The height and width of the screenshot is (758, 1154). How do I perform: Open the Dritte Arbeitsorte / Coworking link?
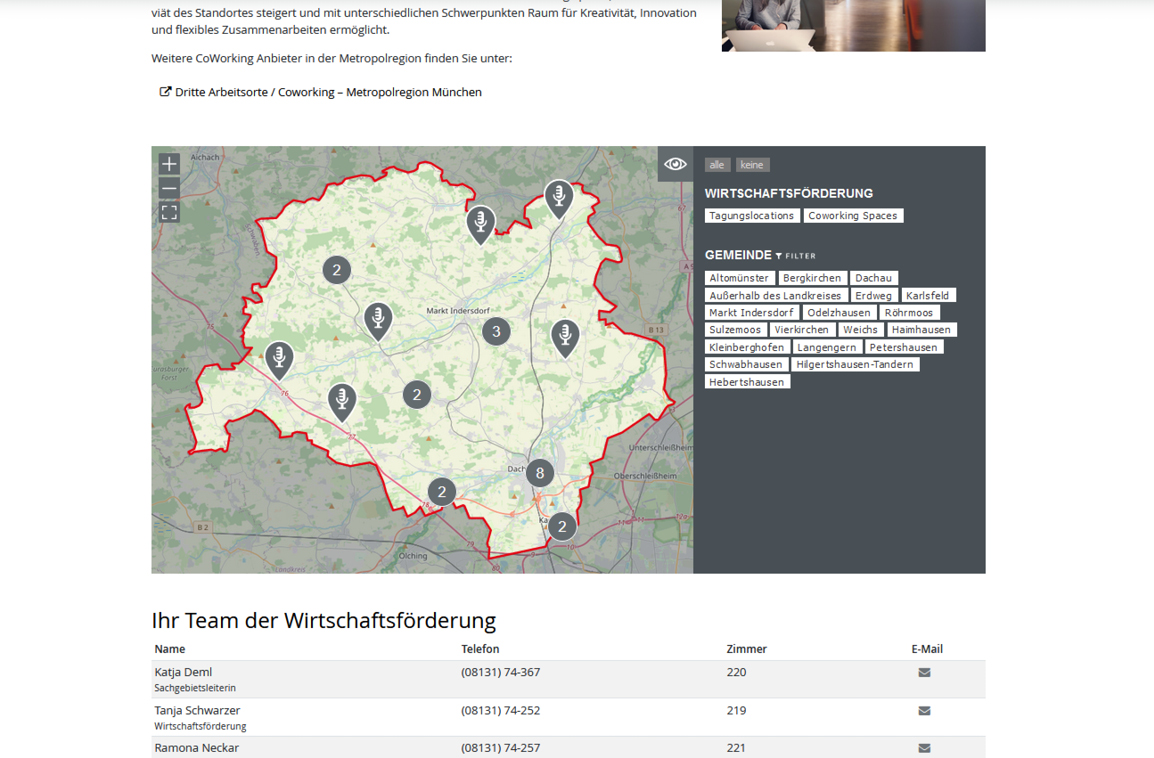328,92
